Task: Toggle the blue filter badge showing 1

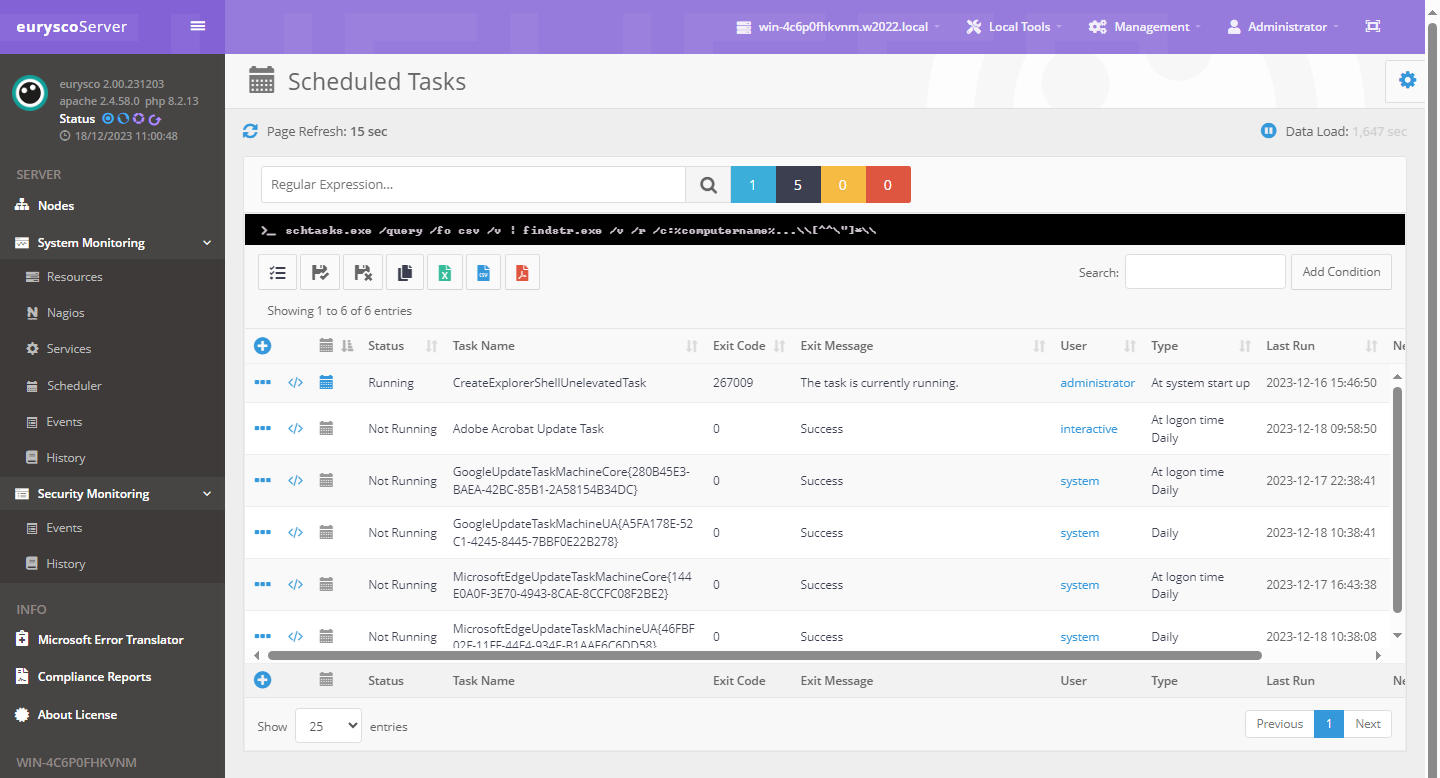Action: 753,185
